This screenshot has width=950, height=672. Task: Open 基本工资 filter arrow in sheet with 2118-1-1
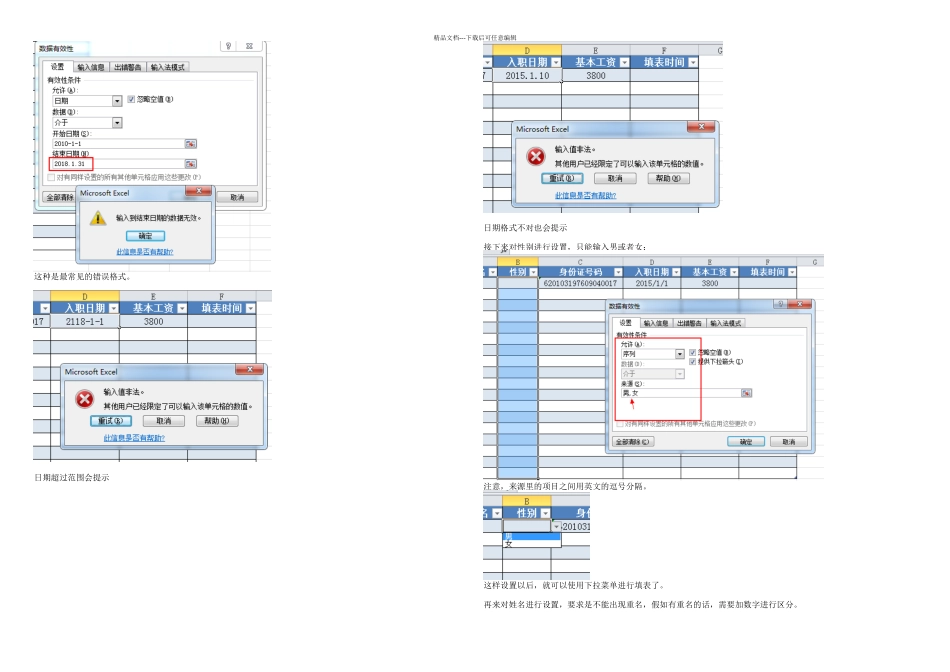pyautogui.click(x=182, y=308)
